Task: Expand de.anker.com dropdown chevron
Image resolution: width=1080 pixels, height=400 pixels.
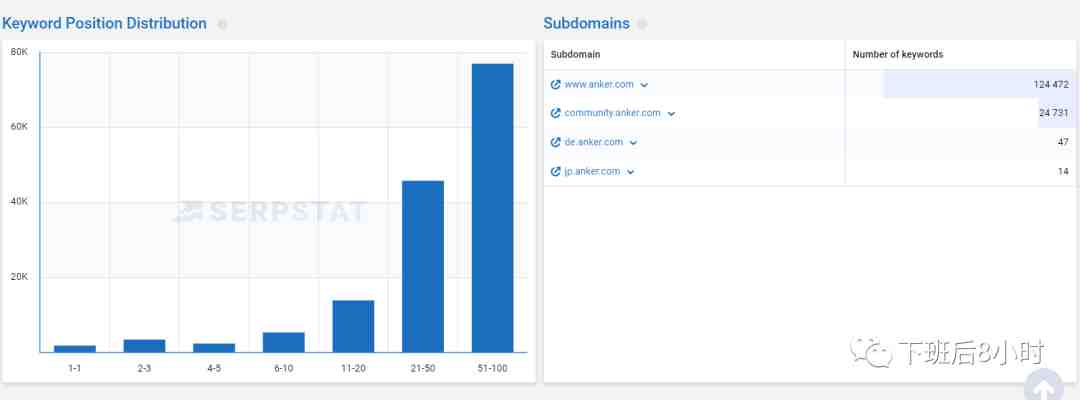Action: tap(633, 143)
